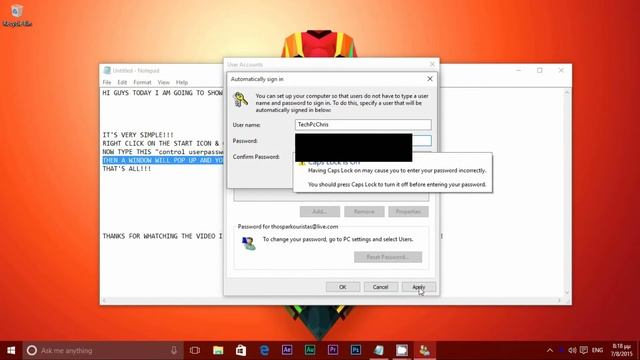The height and width of the screenshot is (360, 640).
Task: Open Task View from the taskbar
Action: point(195,350)
